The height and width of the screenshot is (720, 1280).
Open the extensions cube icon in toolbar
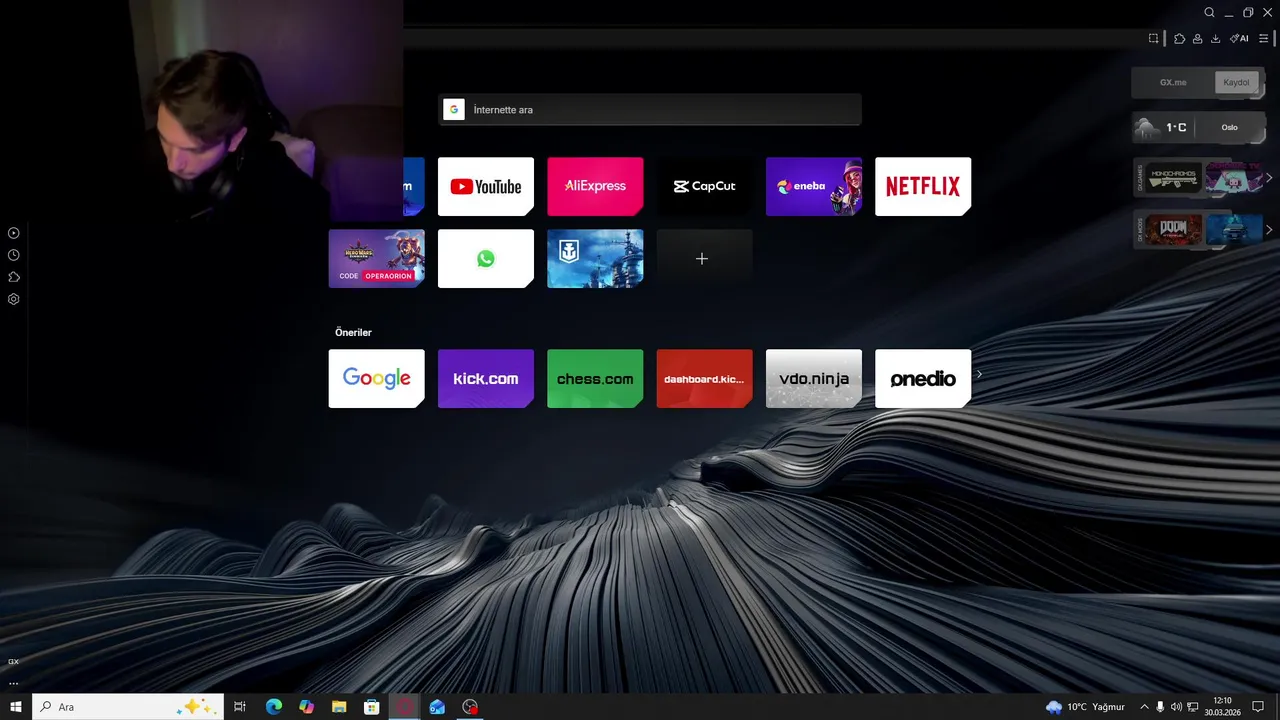[x=1180, y=38]
